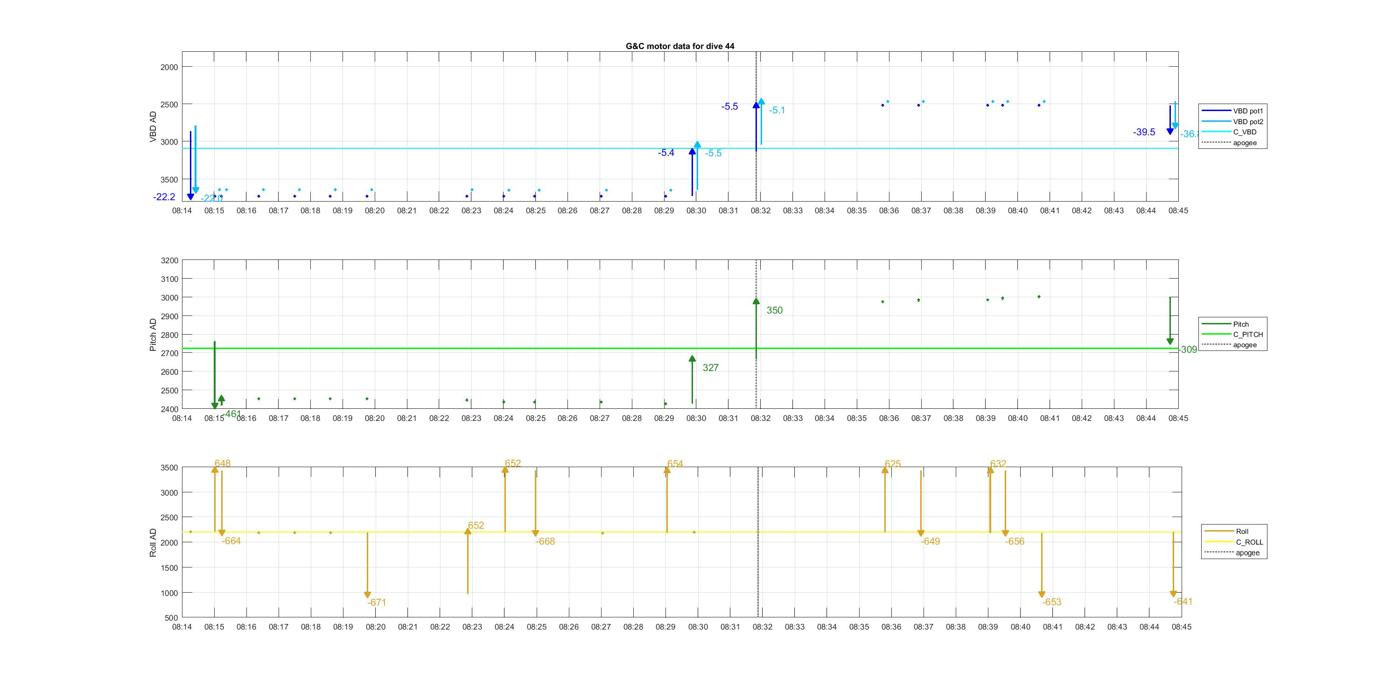
Task: Click the "654" roll value label
Action: (x=675, y=464)
